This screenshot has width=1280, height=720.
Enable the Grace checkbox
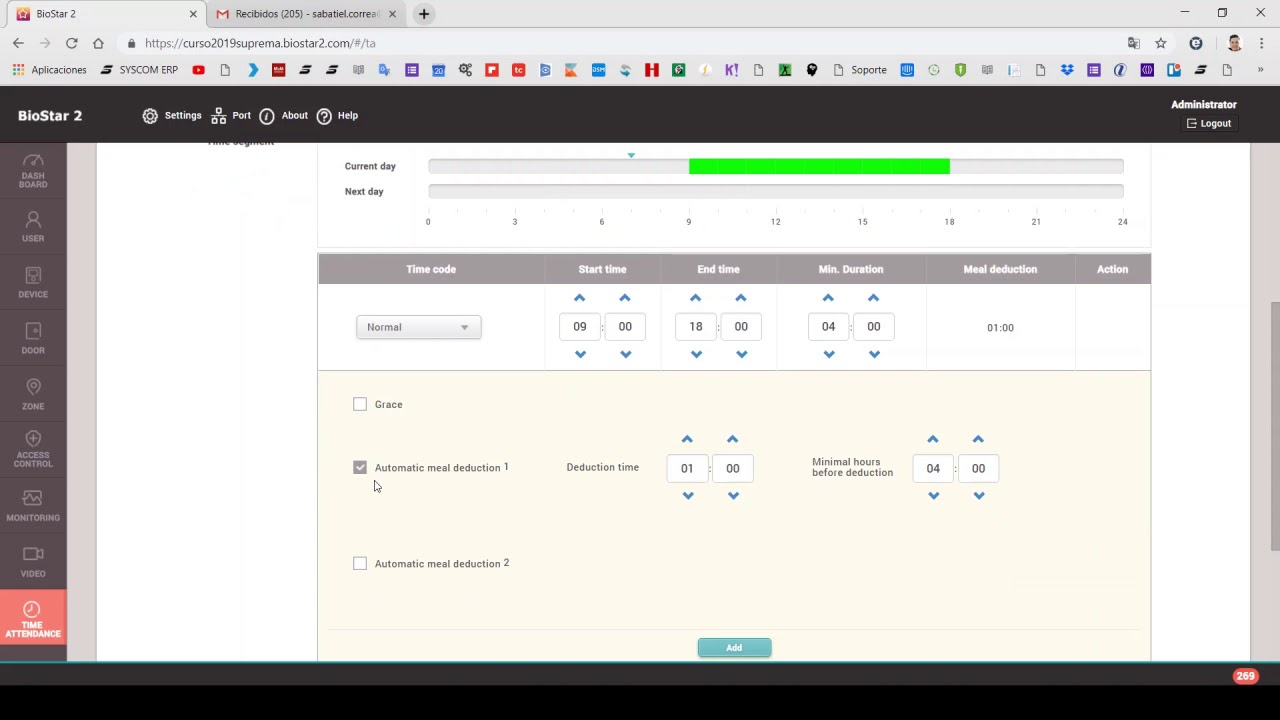point(360,404)
